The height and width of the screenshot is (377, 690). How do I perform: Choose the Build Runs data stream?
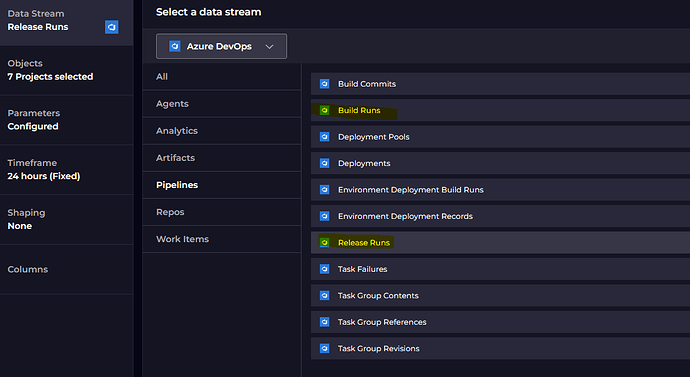(x=500, y=110)
